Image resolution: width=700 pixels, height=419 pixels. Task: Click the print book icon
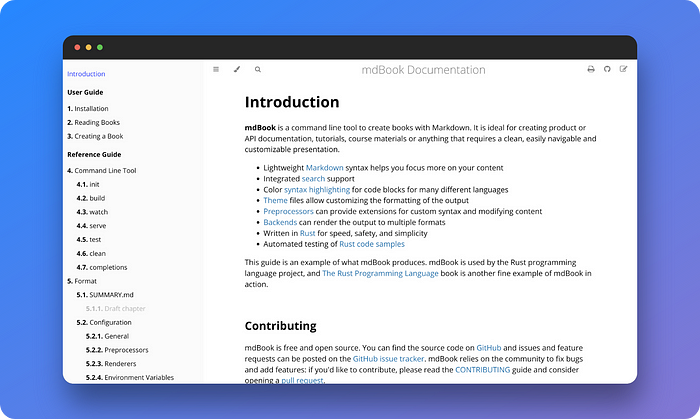coord(591,69)
